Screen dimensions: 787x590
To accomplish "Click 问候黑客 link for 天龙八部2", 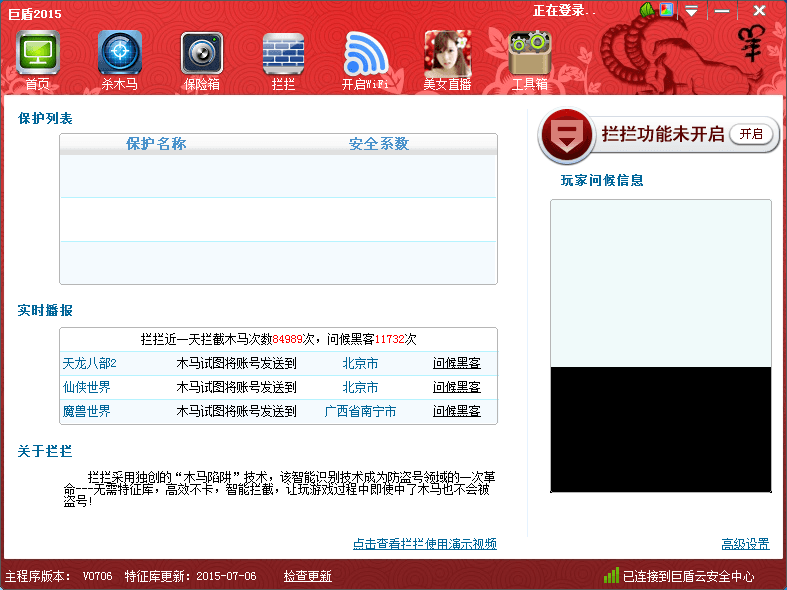I will [x=456, y=363].
